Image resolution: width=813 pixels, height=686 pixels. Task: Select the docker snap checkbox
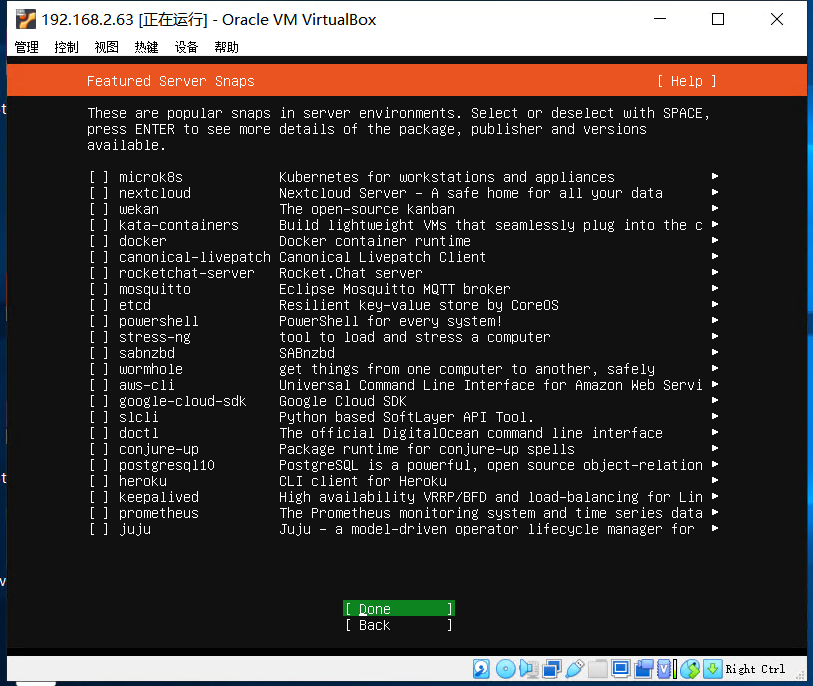coord(99,241)
